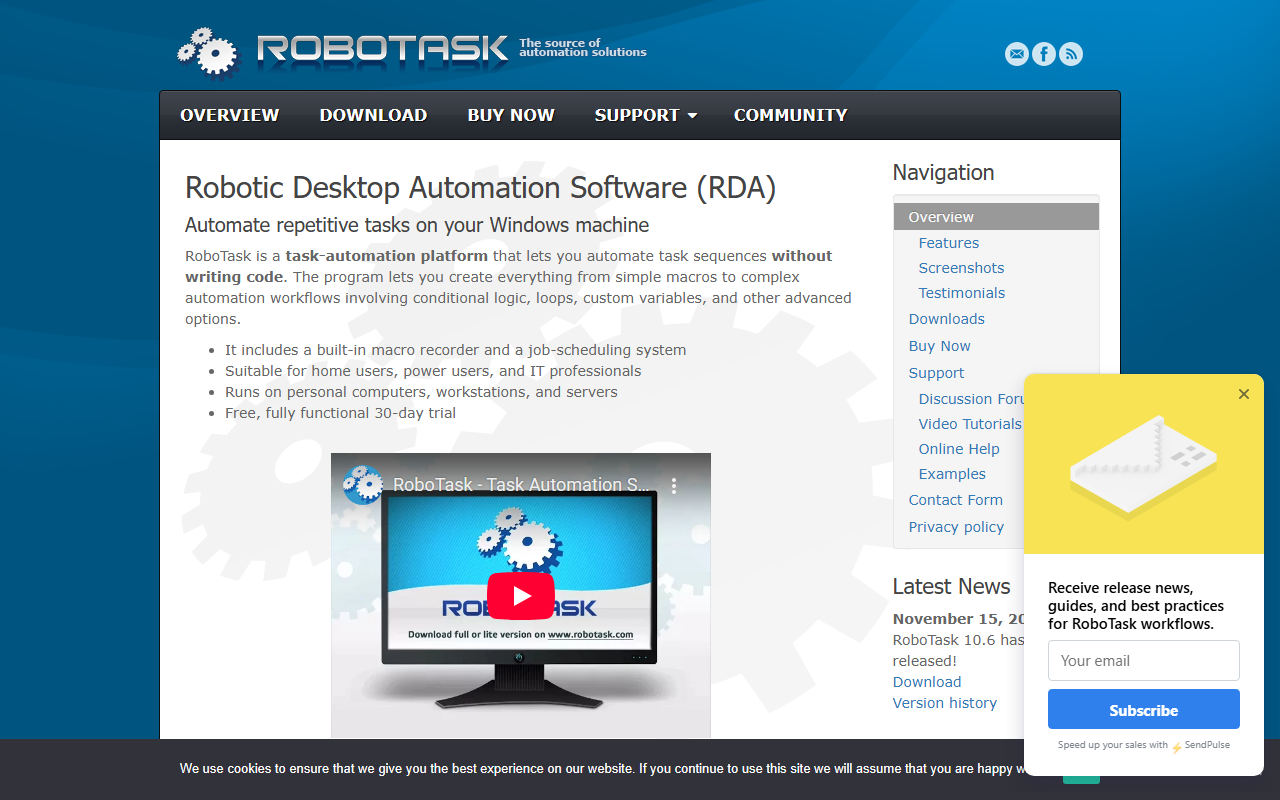Screen dimensions: 1280x800
Task: Open the YouTube video options menu
Action: point(674,485)
